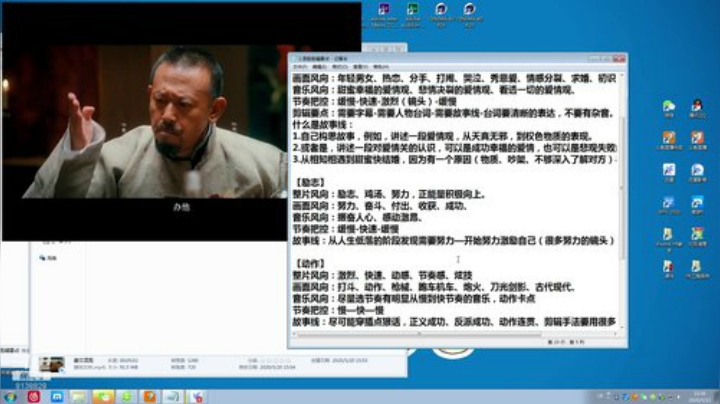Click the video frame in the player window
Viewport: 720px width, 404px height.
(154, 122)
